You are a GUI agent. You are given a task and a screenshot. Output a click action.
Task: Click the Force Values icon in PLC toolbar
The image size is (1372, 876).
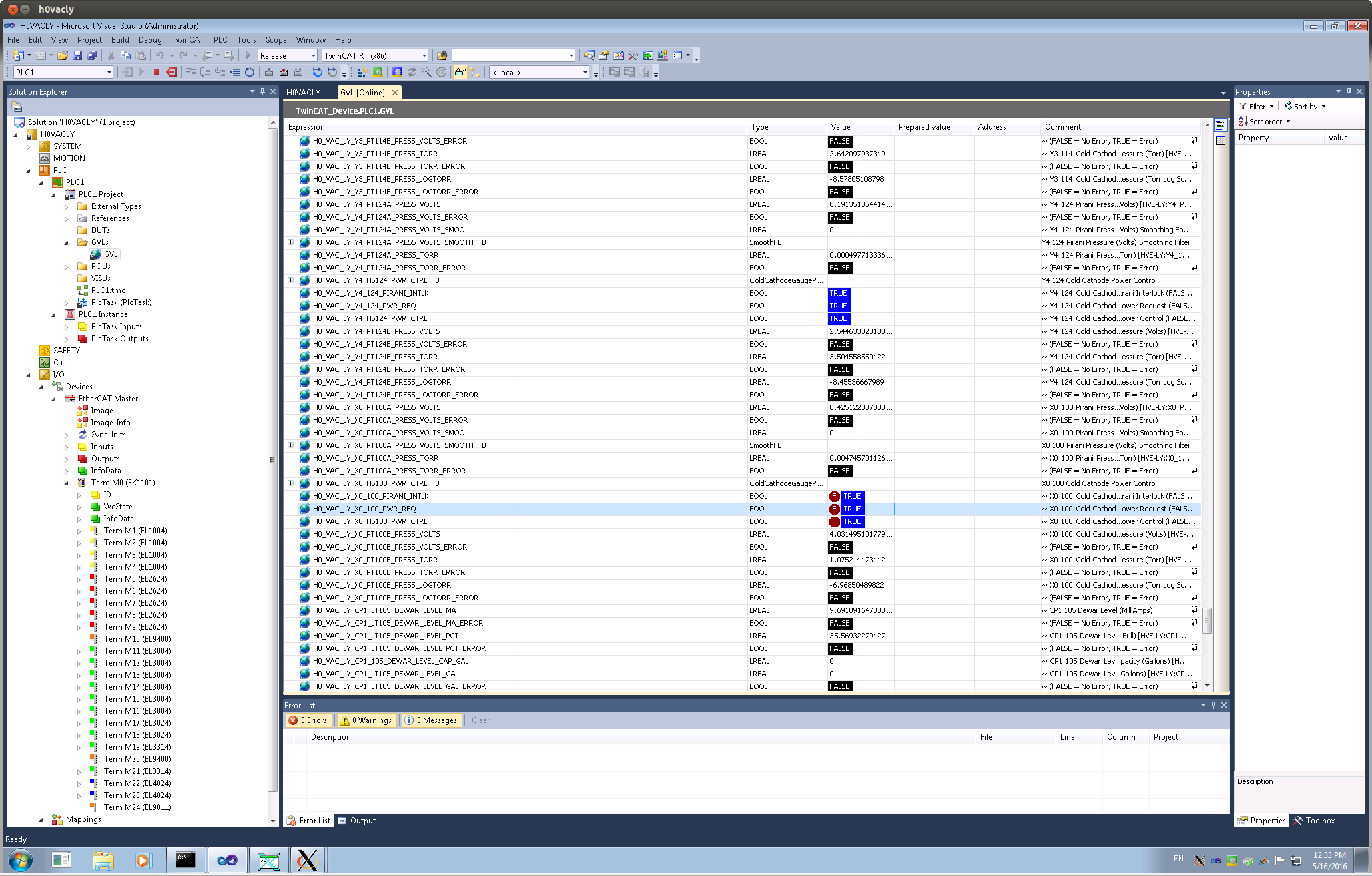(x=284, y=73)
